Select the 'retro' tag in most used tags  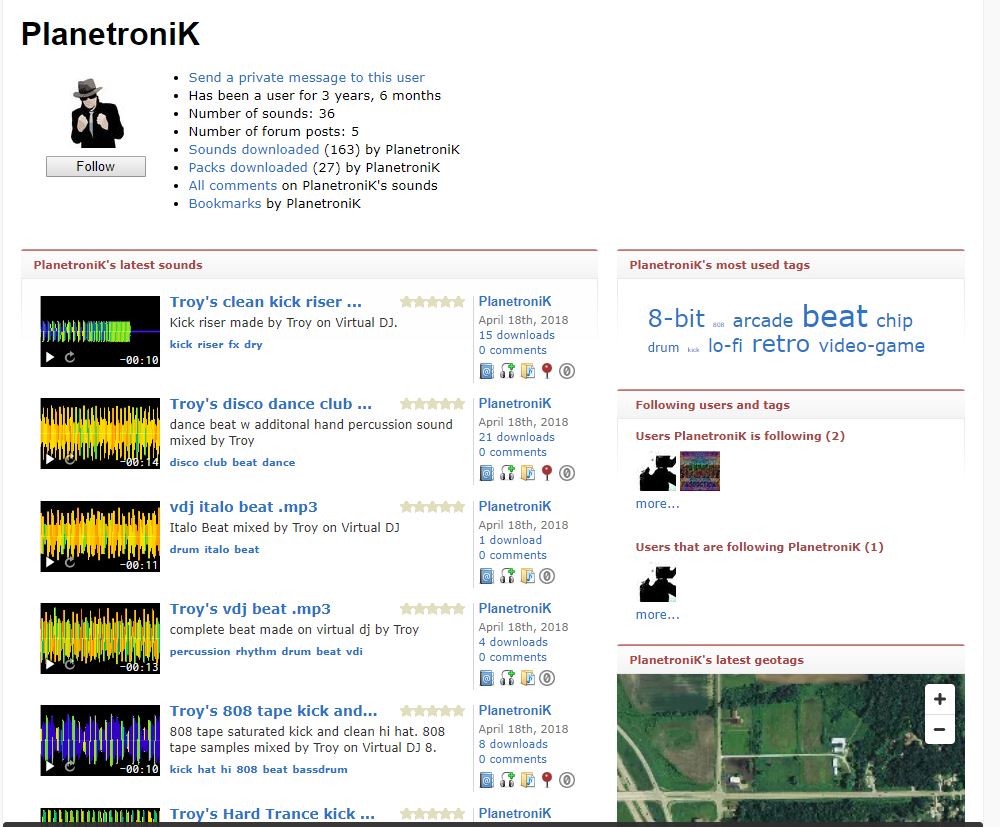pos(780,344)
